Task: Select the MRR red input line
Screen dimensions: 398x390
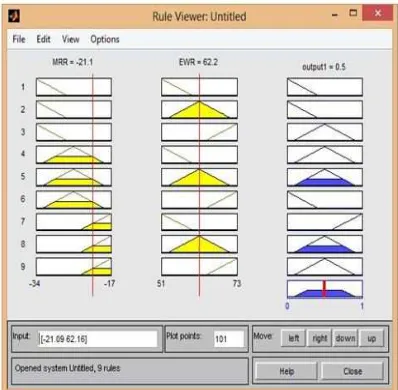Action: pyautogui.click(x=93, y=185)
